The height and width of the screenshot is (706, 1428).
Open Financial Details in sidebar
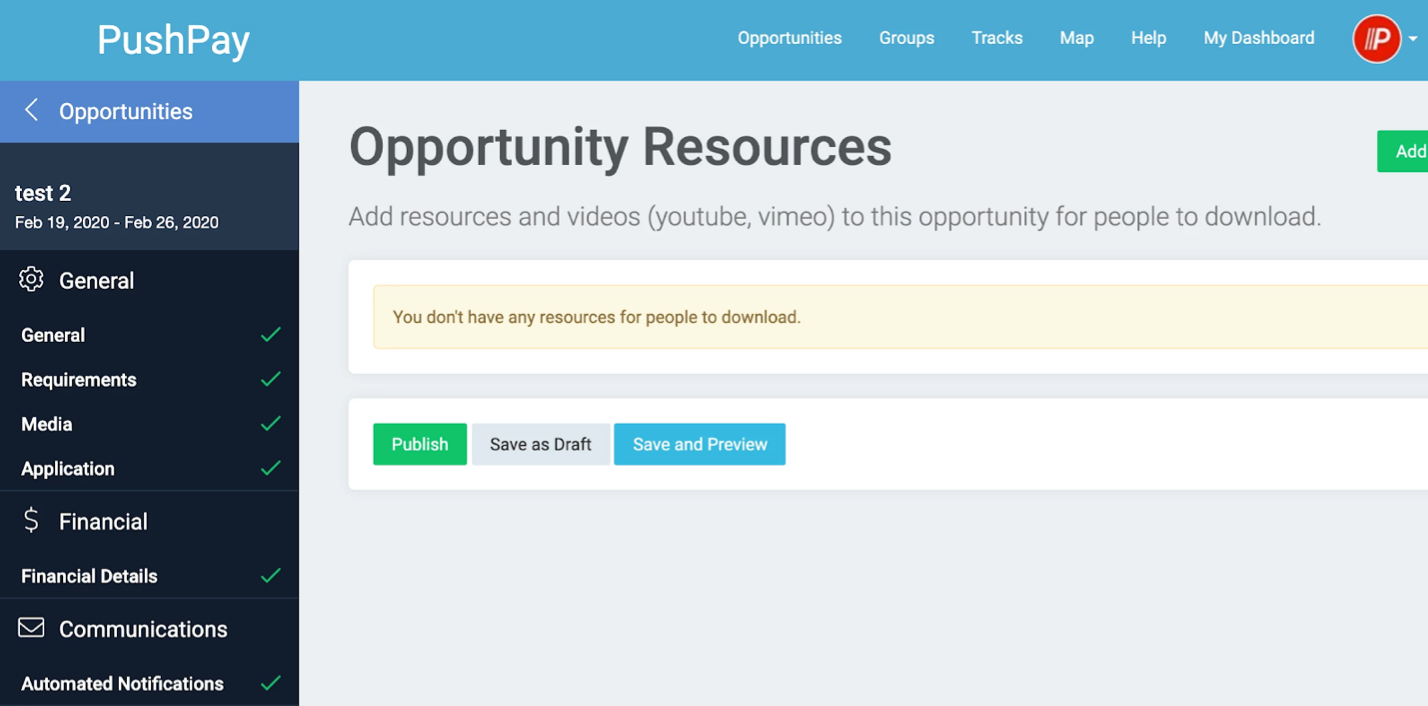click(89, 576)
